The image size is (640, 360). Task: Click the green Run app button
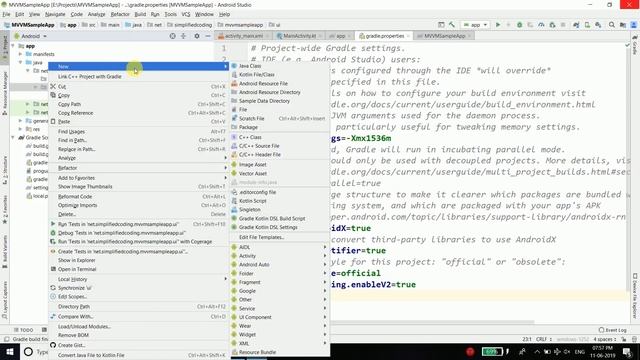498,25
